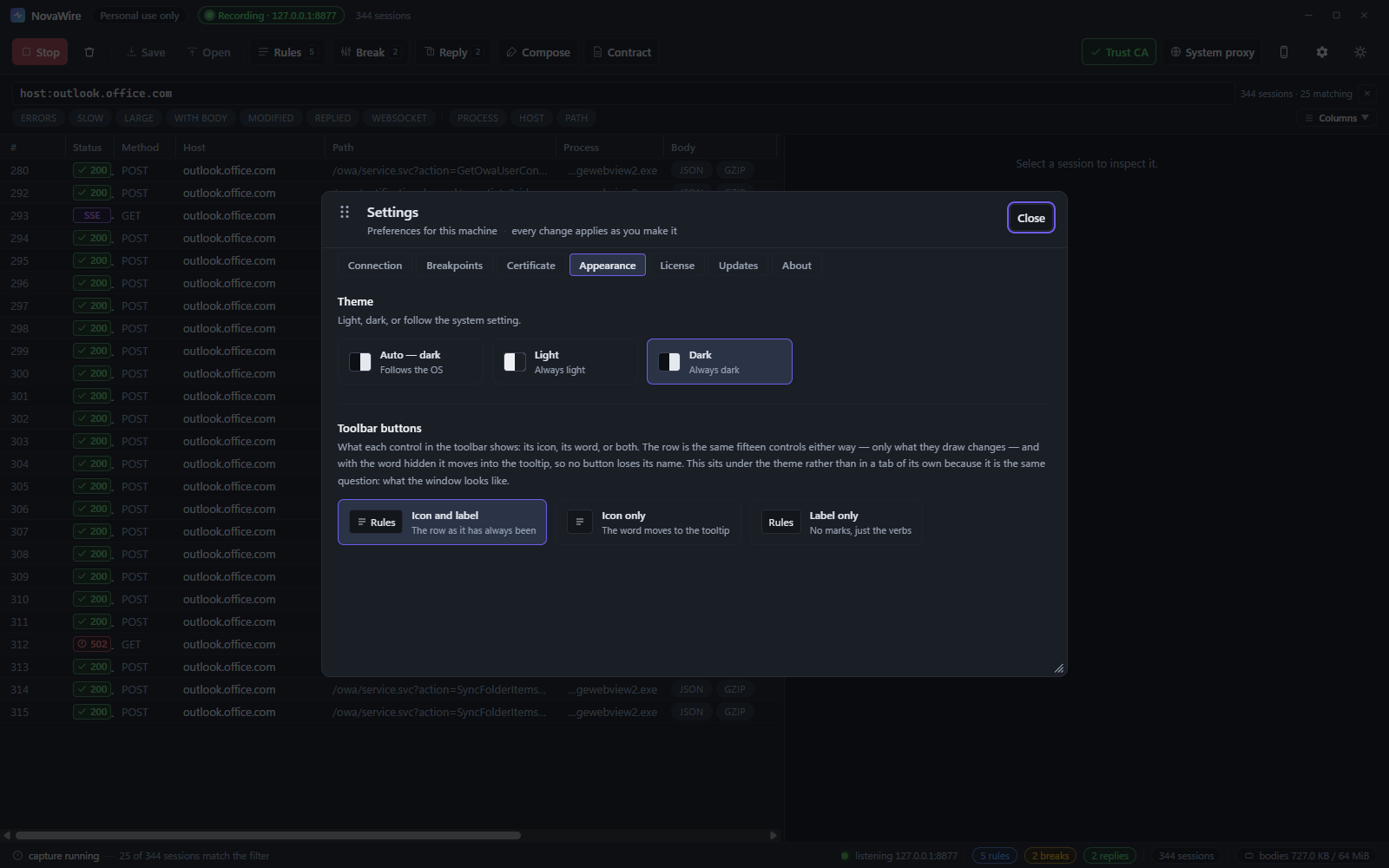Close the Settings dialog
1389x868 pixels.
[1030, 218]
